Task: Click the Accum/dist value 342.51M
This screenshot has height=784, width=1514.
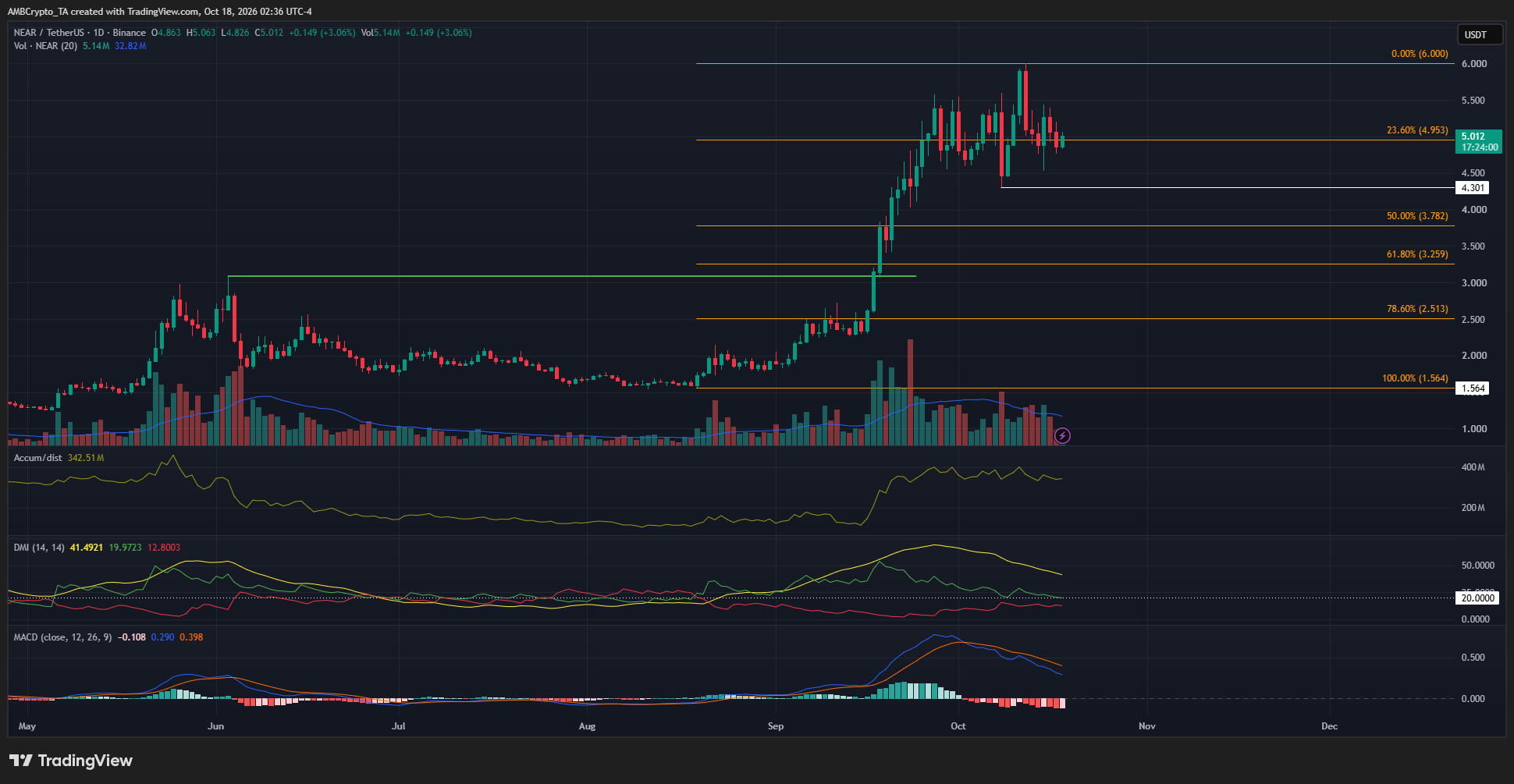Action: point(86,458)
